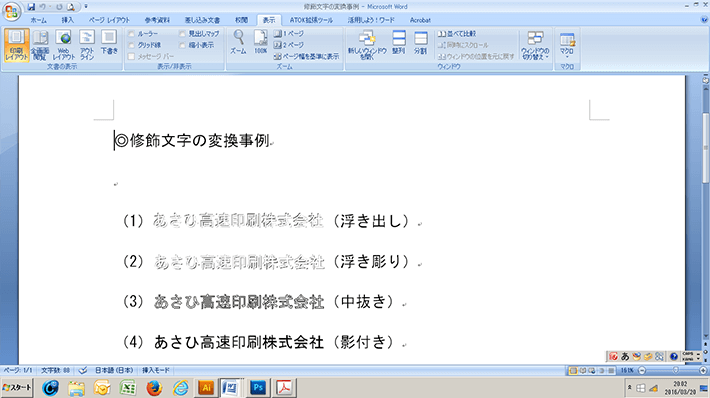The image size is (710, 398).
Task: Click zoom in plus button
Action: pos(703,370)
